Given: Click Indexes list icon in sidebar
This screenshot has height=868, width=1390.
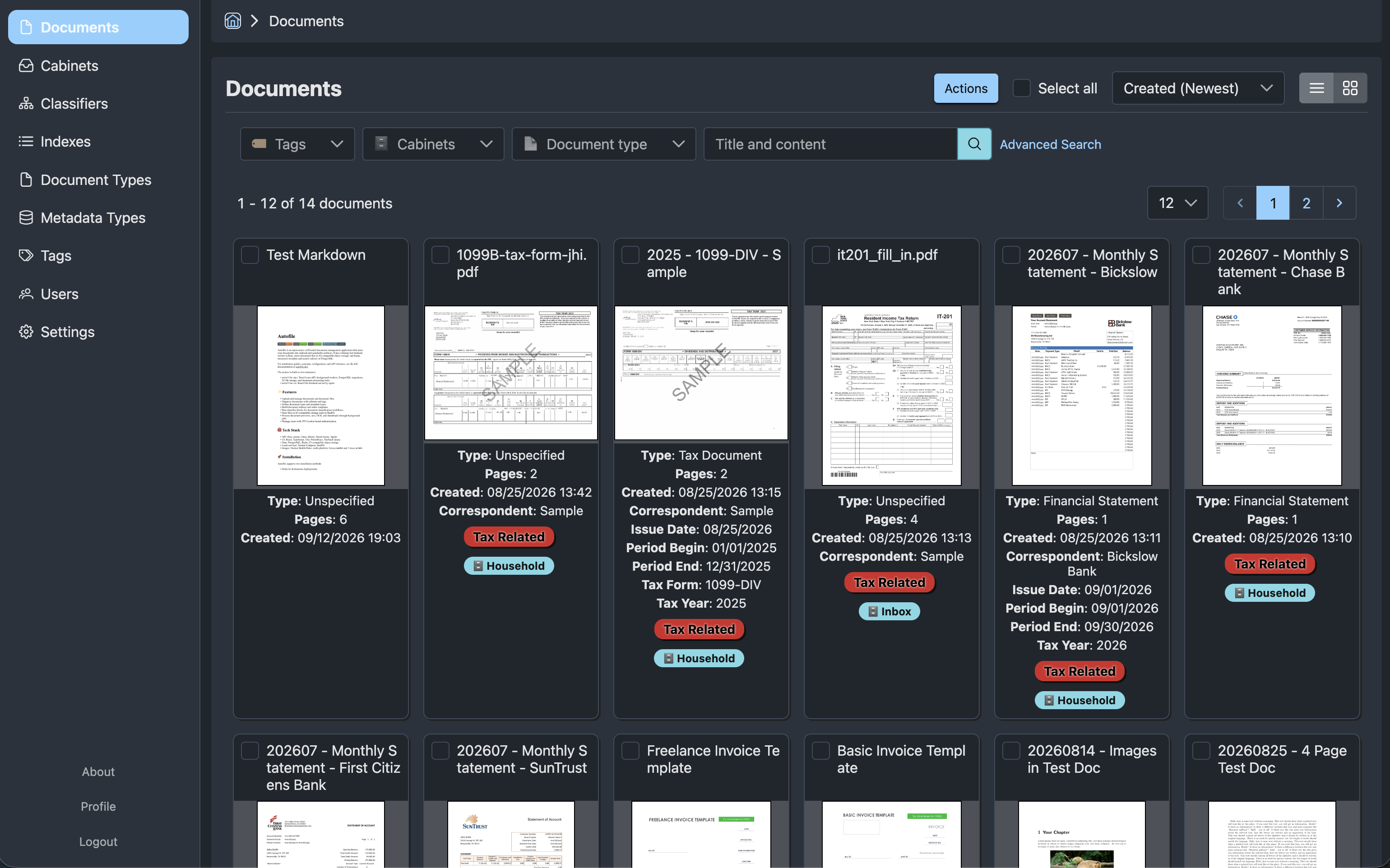Looking at the screenshot, I should [26, 141].
